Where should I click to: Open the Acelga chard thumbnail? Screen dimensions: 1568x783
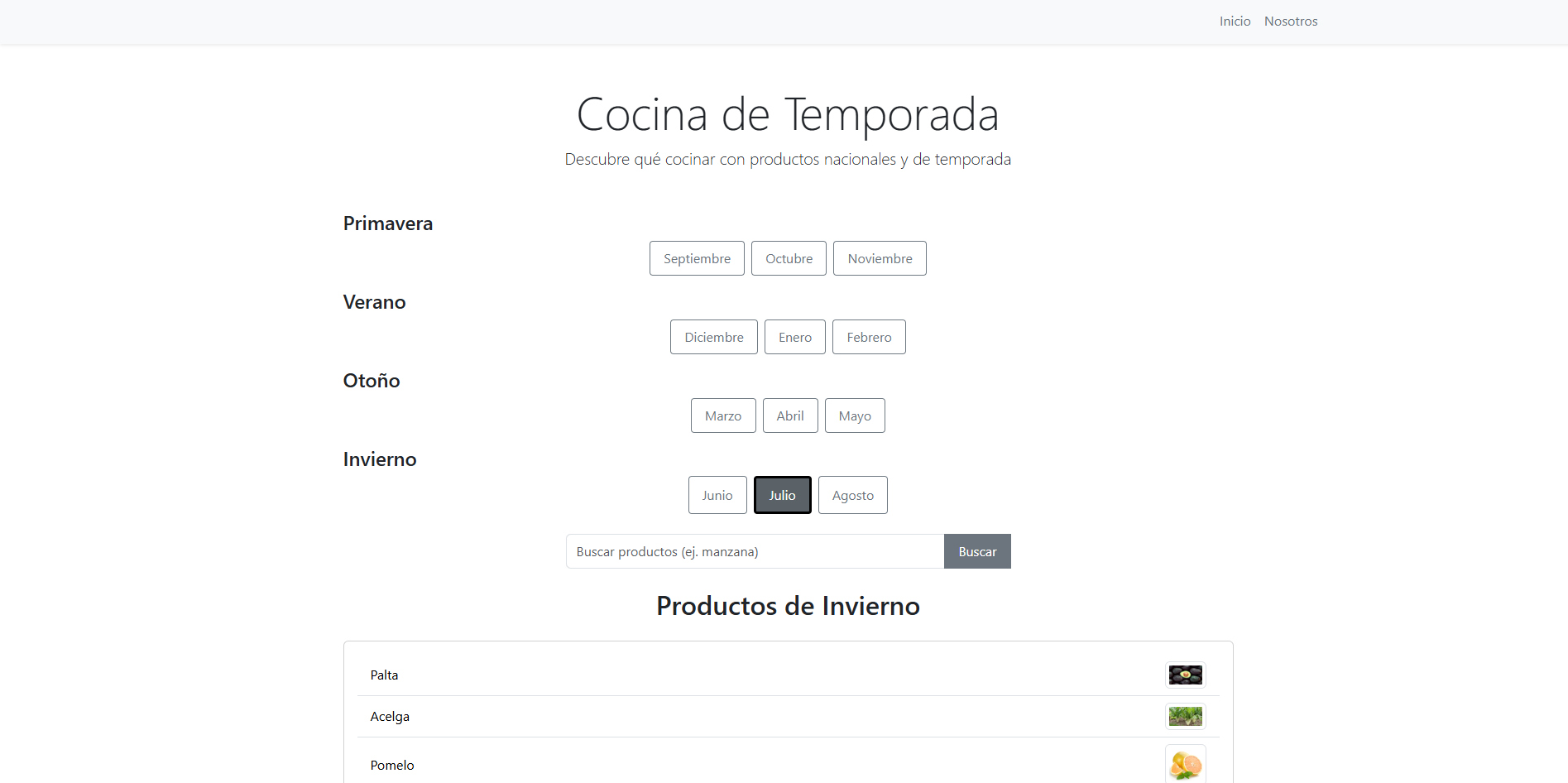pos(1186,716)
